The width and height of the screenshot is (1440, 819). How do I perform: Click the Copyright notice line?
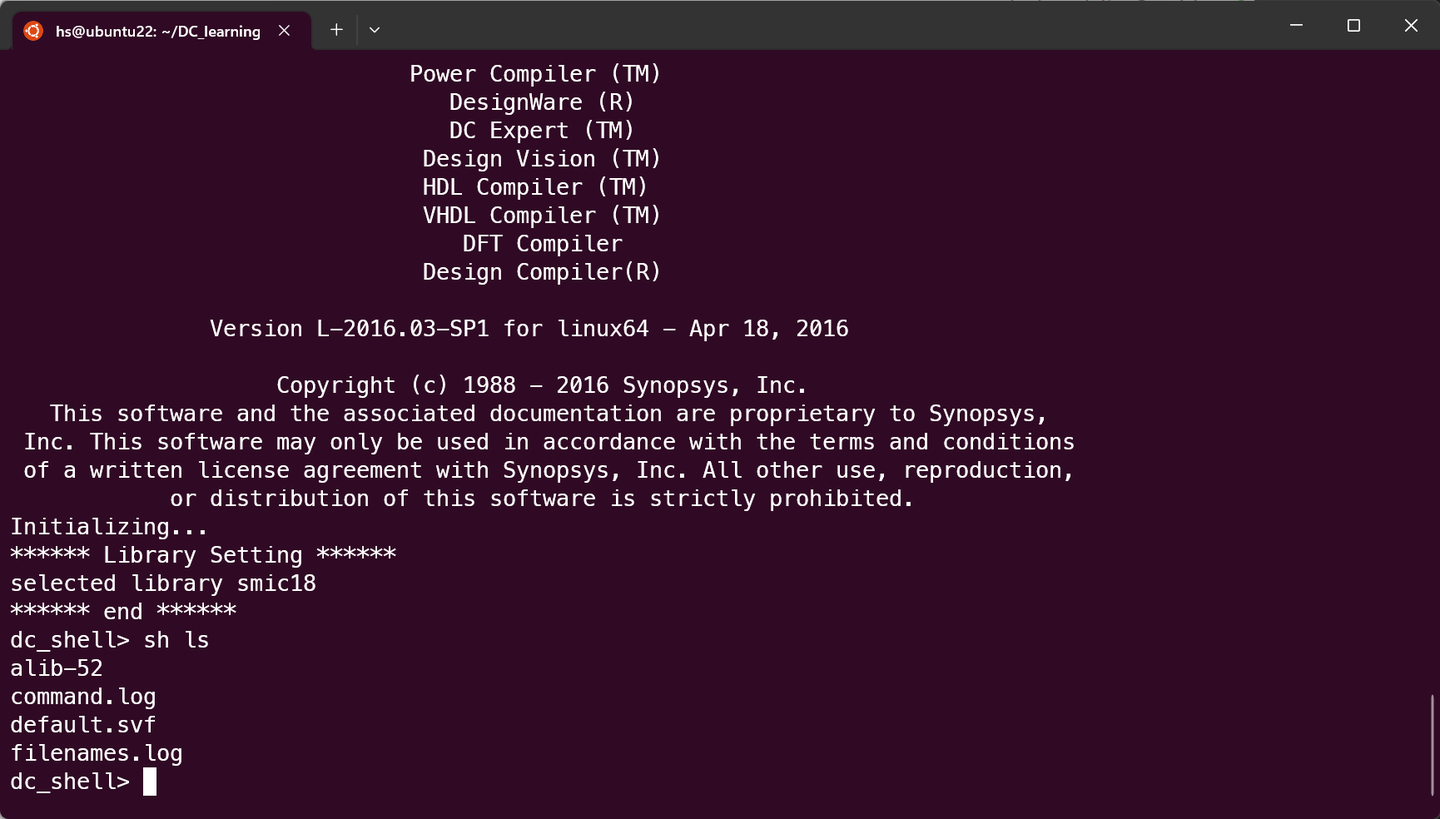(540, 384)
